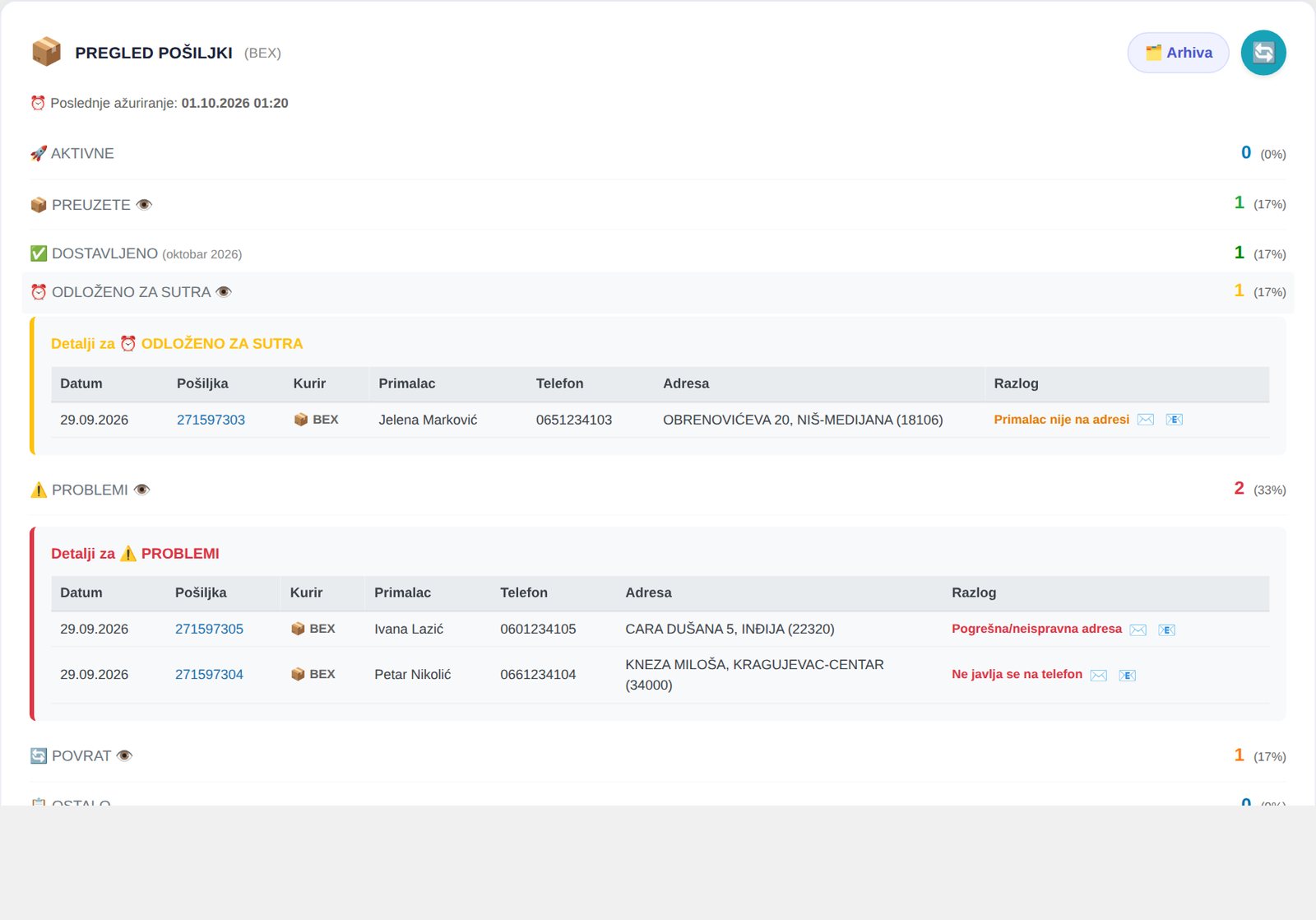Open shipment link 271597305
Screen dimensions: 1316x920
(x=209, y=629)
